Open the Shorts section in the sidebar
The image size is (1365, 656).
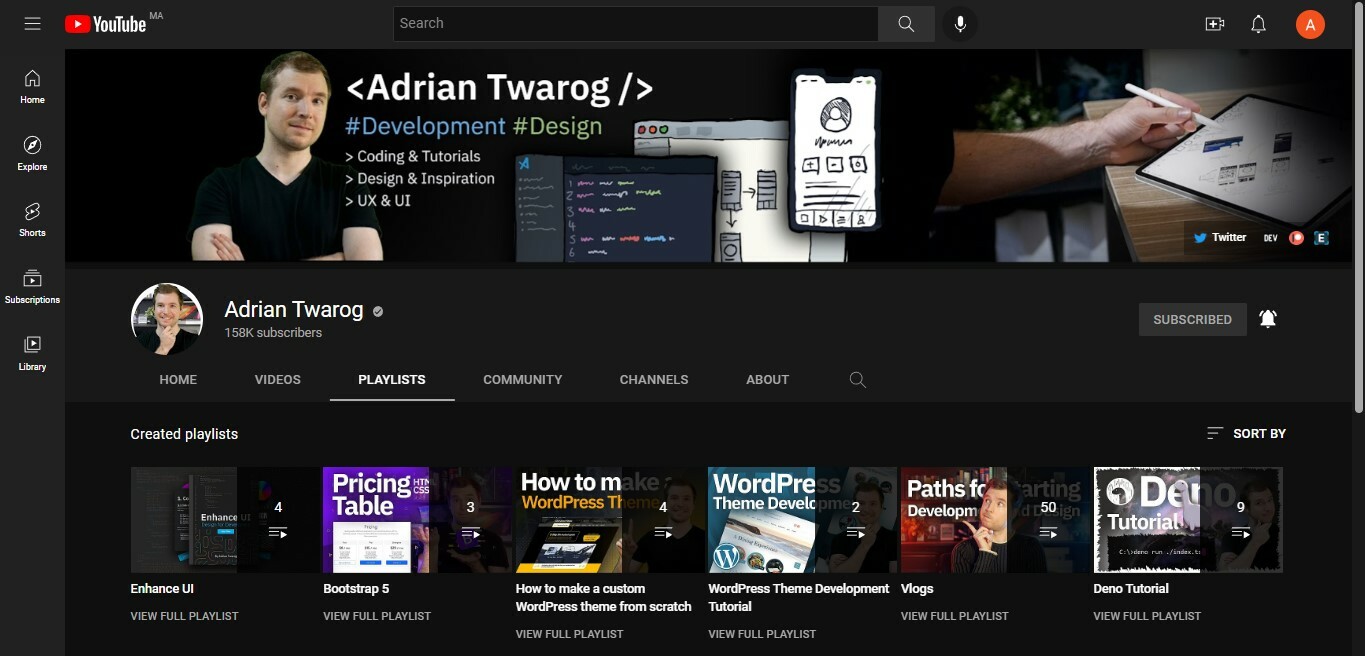(31, 219)
